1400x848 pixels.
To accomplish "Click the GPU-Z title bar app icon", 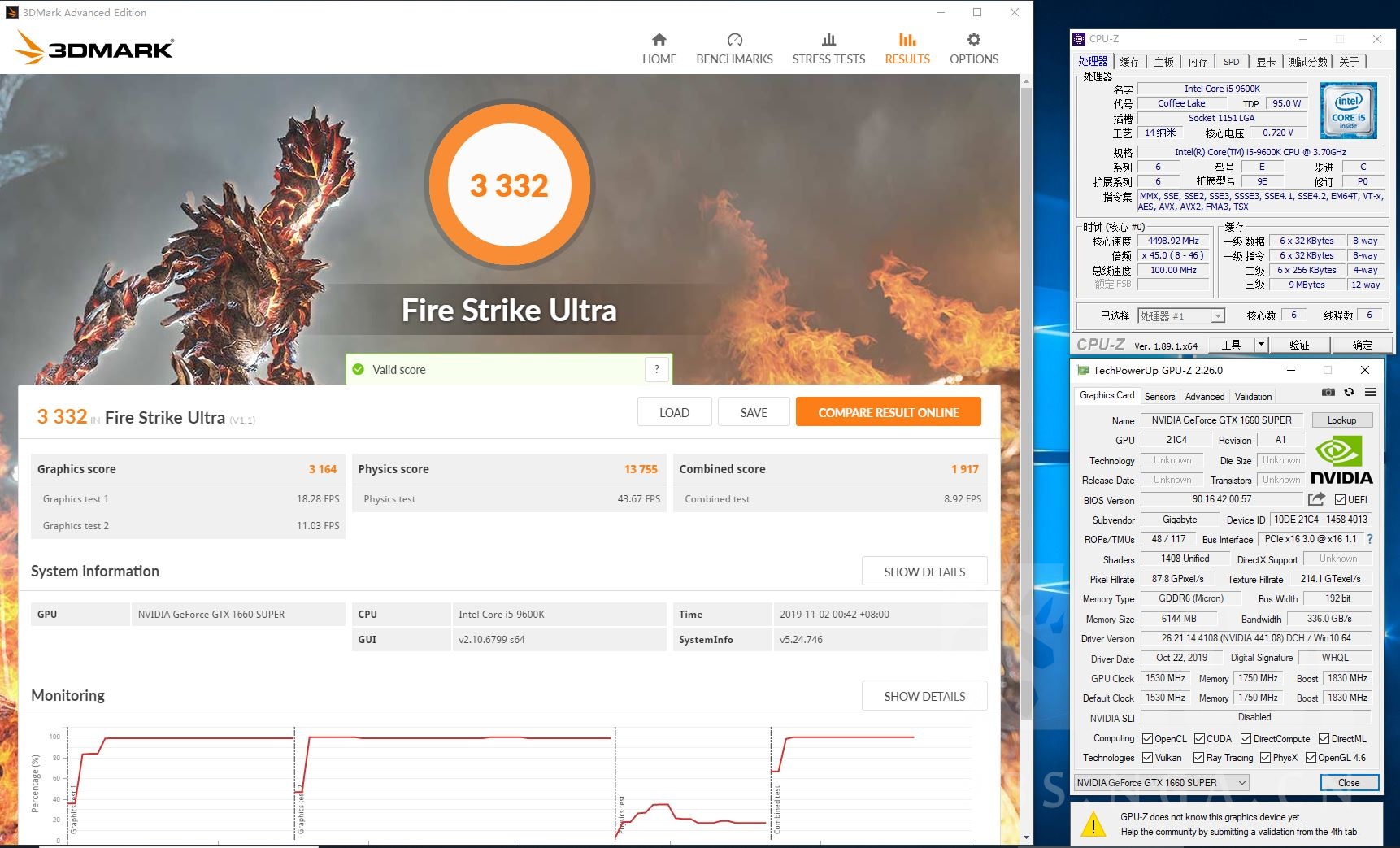I will tap(1083, 370).
